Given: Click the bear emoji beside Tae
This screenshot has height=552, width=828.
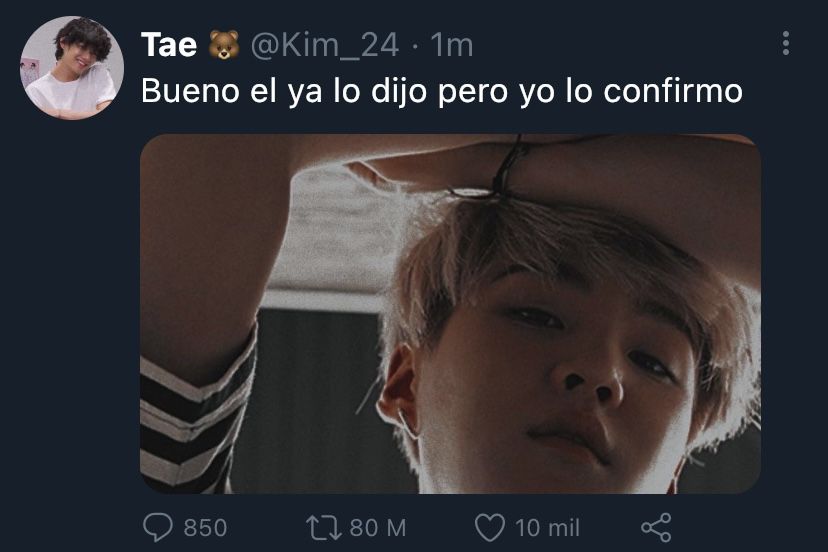Looking at the screenshot, I should 223,44.
